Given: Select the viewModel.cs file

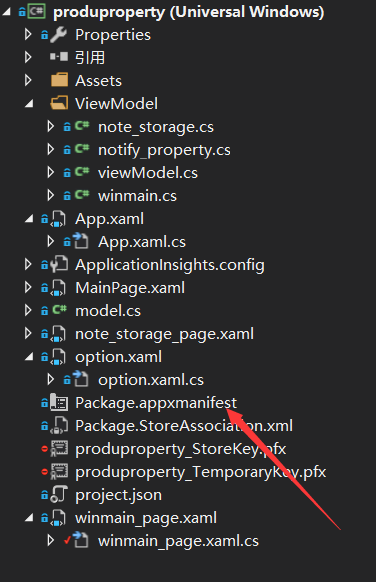Looking at the screenshot, I should 148,173.
